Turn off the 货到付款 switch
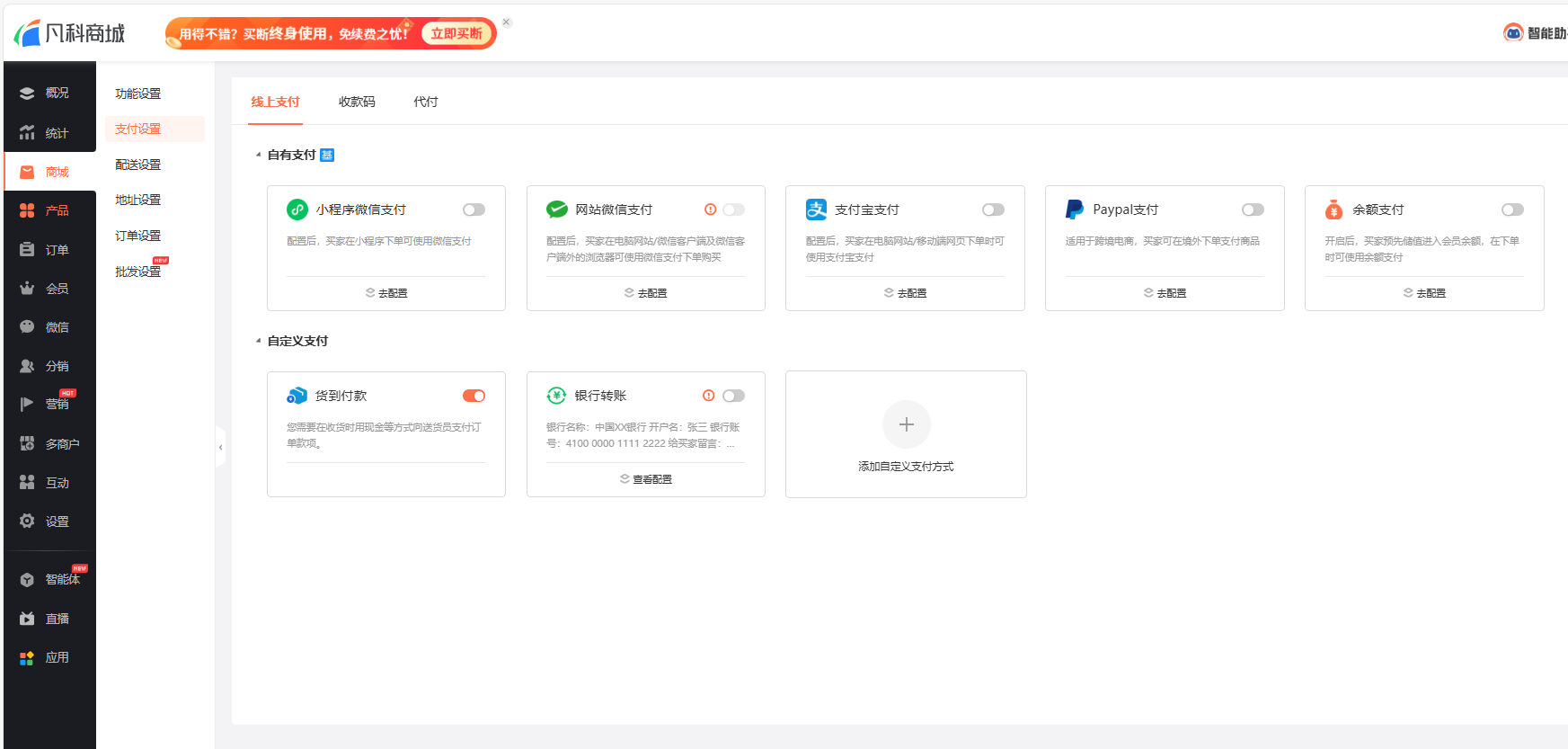1568x749 pixels. tap(474, 396)
